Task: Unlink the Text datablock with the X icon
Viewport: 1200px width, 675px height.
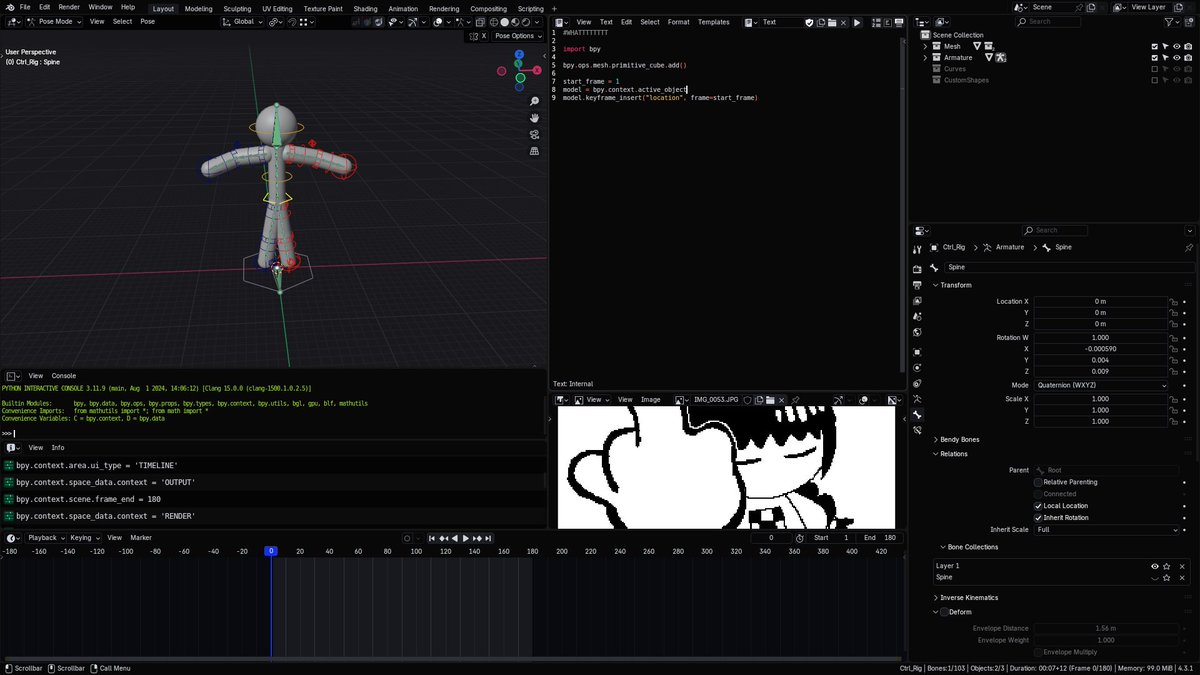Action: coord(844,22)
